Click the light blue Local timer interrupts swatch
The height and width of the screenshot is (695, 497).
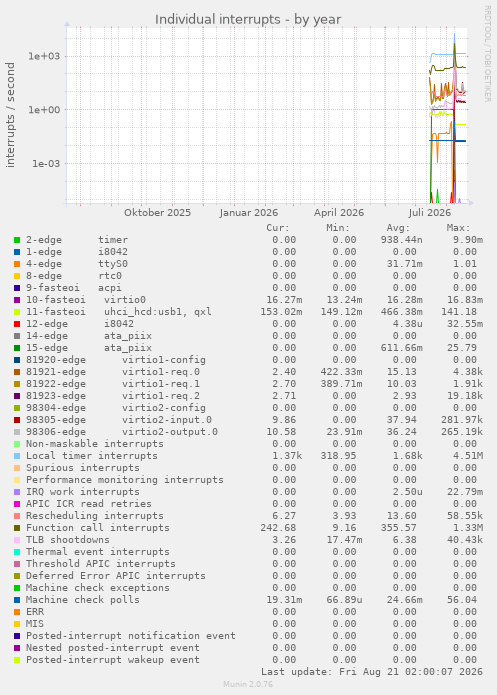(17, 456)
